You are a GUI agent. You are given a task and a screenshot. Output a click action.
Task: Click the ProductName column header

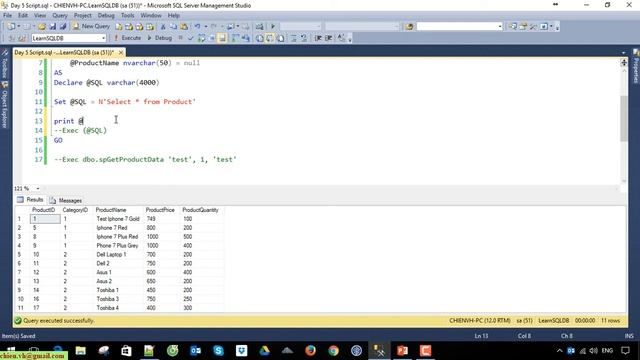coord(118,210)
